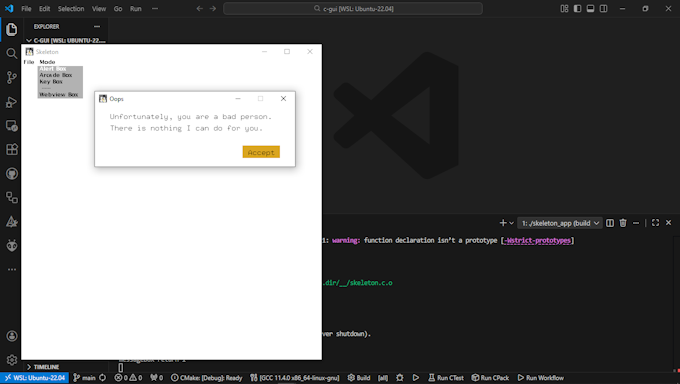Open the GitHub view in activity bar
This screenshot has width=680, height=384.
(12, 174)
